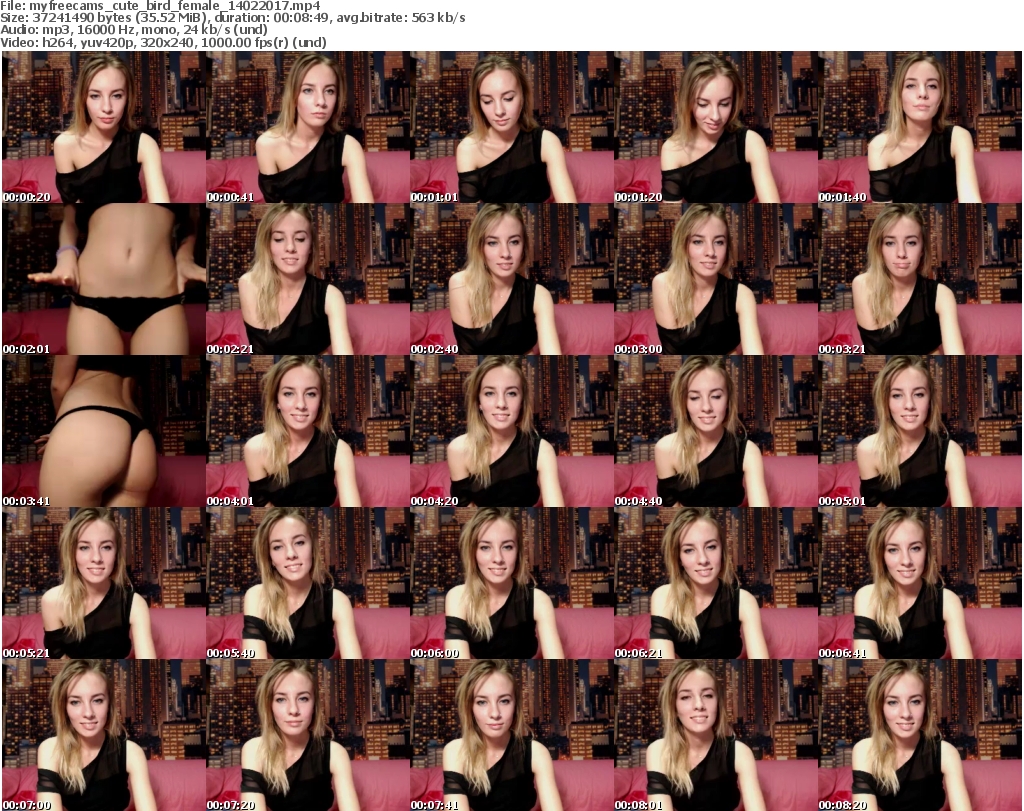This screenshot has width=1024, height=811.
Task: Select the thumbnail at 00:07:20
Action: pos(308,735)
